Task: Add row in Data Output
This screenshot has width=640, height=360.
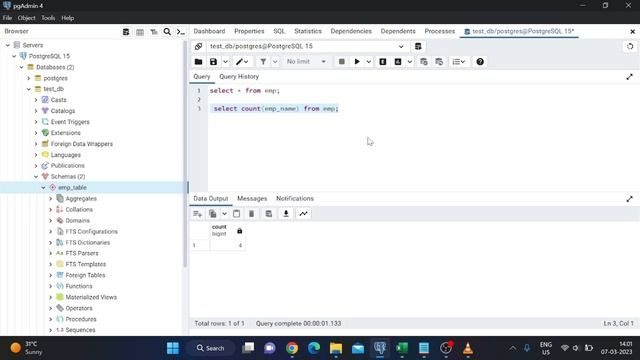Action: 198,213
